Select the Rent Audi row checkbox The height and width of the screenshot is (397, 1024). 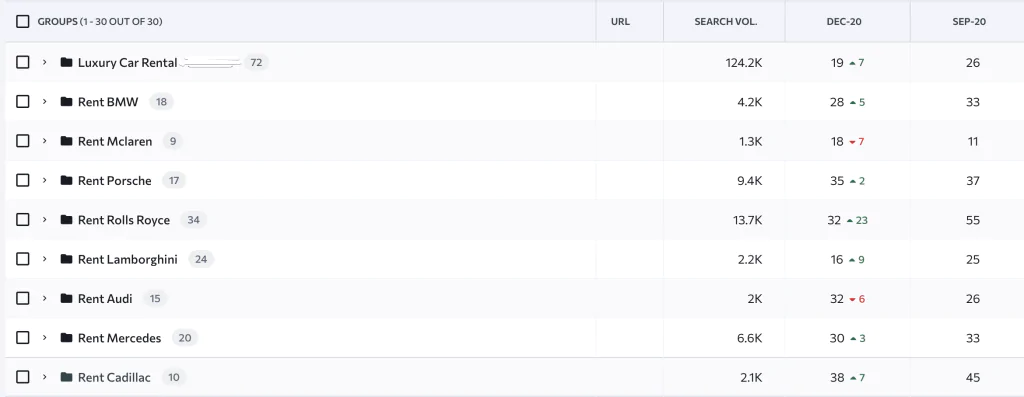[x=23, y=298]
